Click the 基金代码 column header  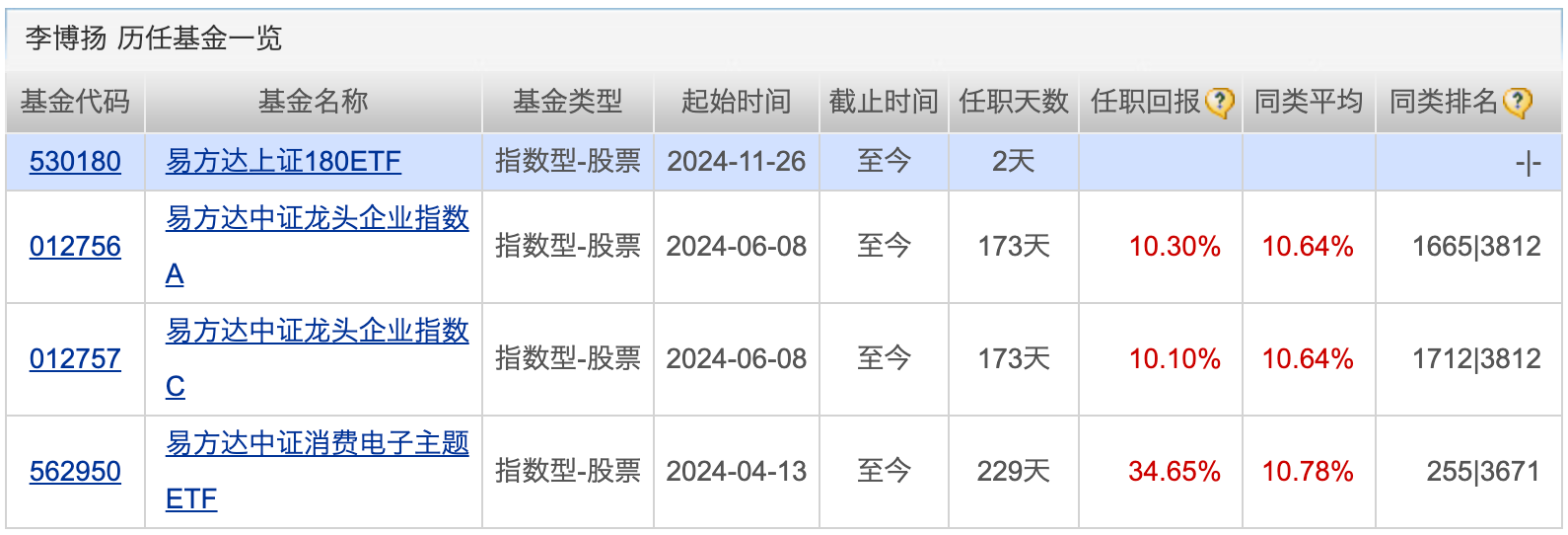pyautogui.click(x=75, y=102)
